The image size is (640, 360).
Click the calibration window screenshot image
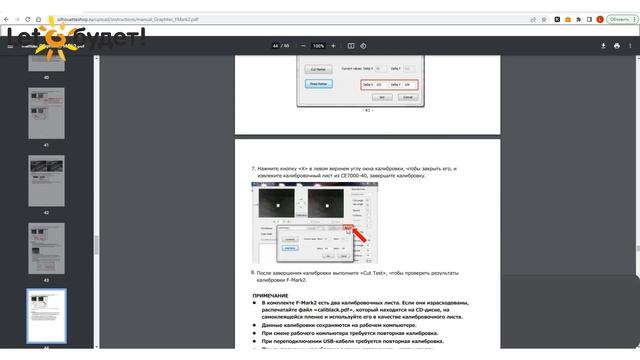click(315, 223)
